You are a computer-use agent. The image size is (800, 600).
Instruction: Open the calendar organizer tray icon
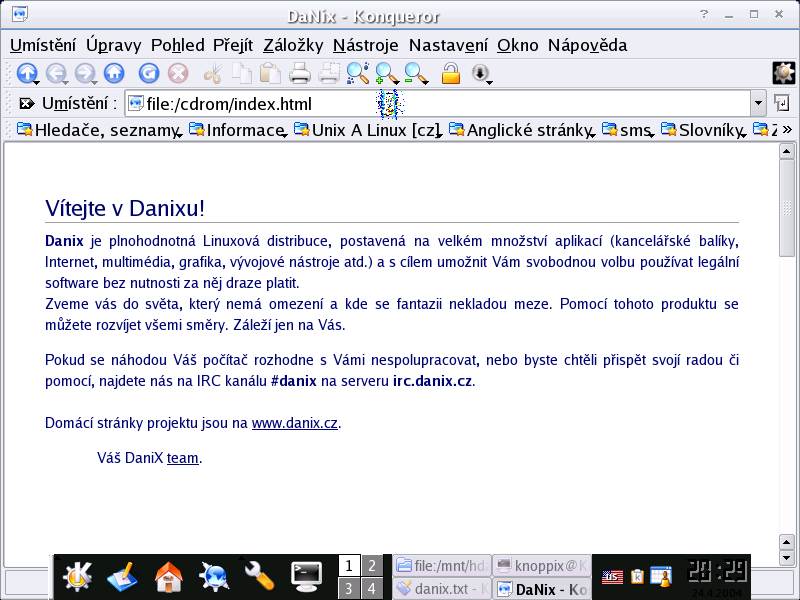click(661, 576)
